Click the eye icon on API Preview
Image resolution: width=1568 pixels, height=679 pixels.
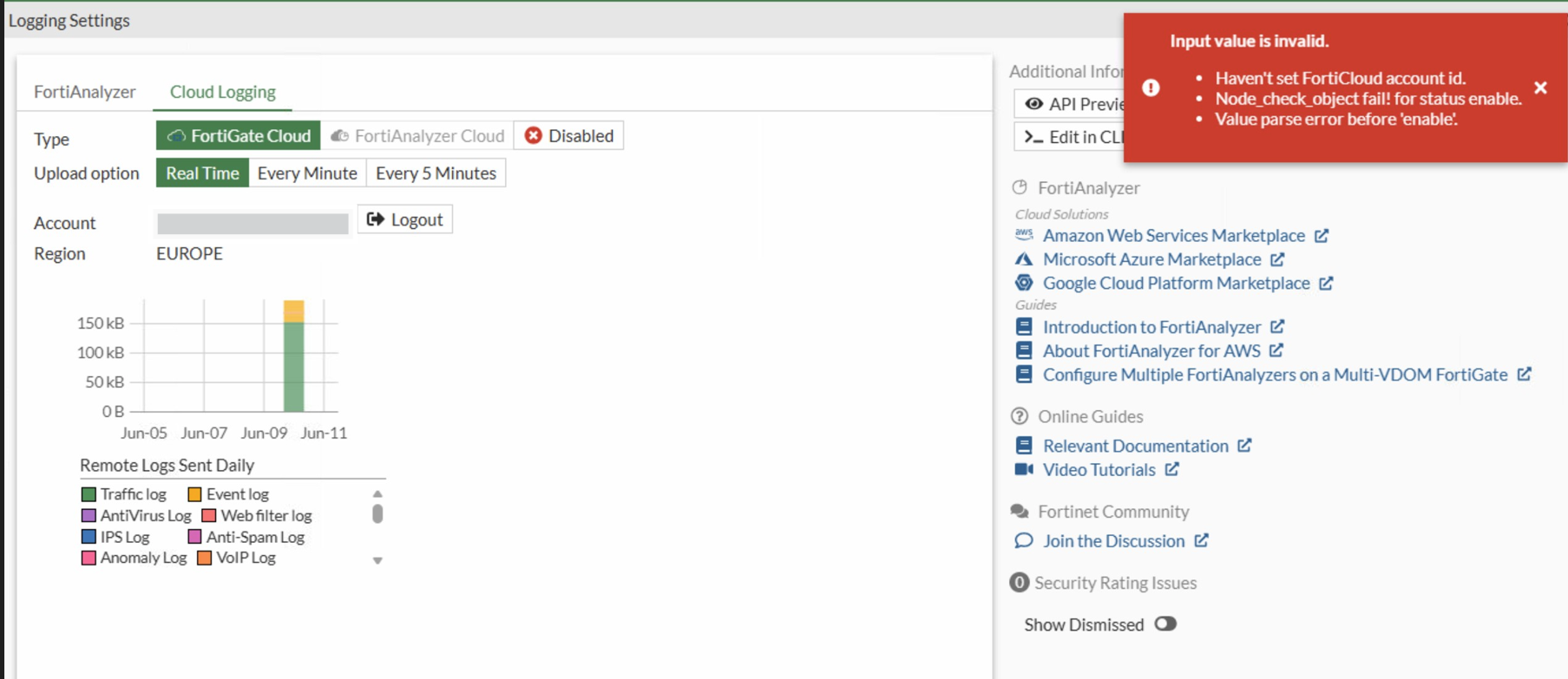(x=1033, y=104)
